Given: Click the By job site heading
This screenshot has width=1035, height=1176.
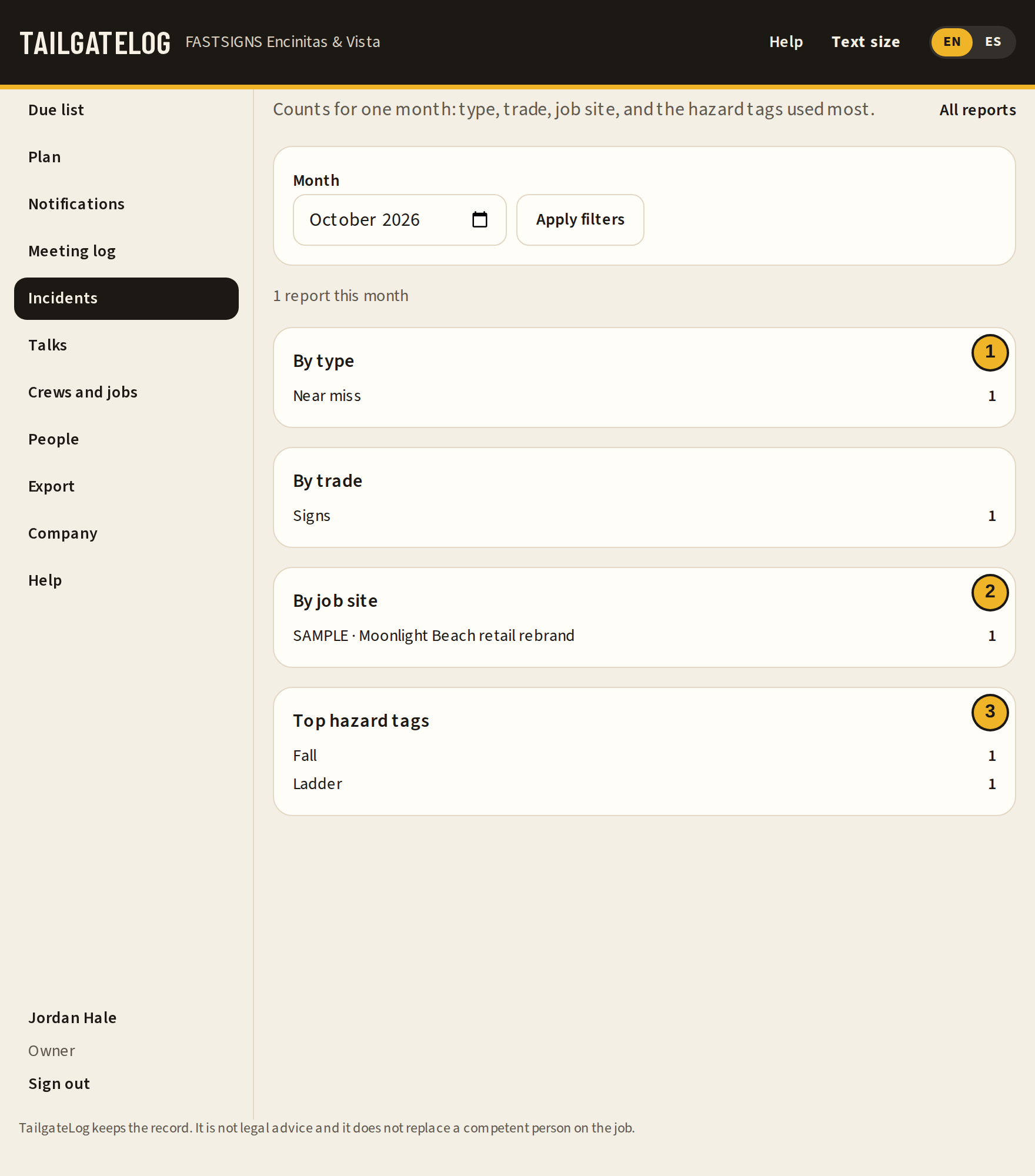Looking at the screenshot, I should [x=335, y=601].
